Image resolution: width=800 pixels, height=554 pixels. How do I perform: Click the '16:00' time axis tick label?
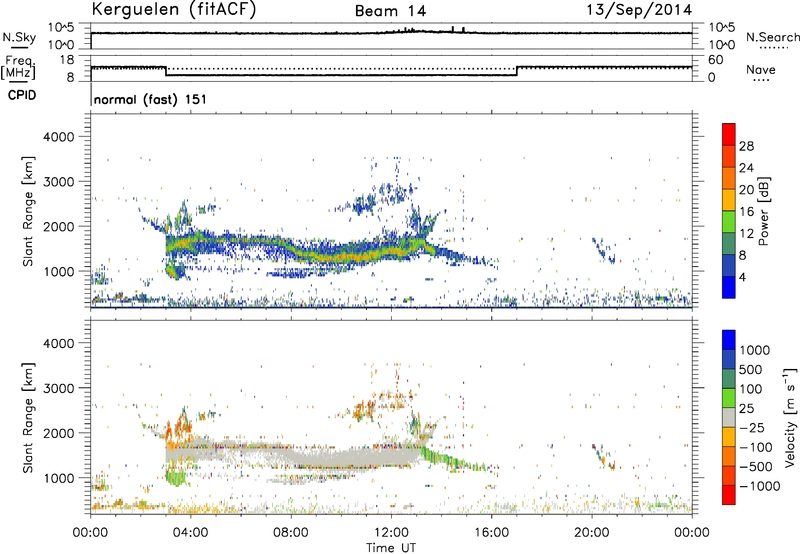[491, 533]
